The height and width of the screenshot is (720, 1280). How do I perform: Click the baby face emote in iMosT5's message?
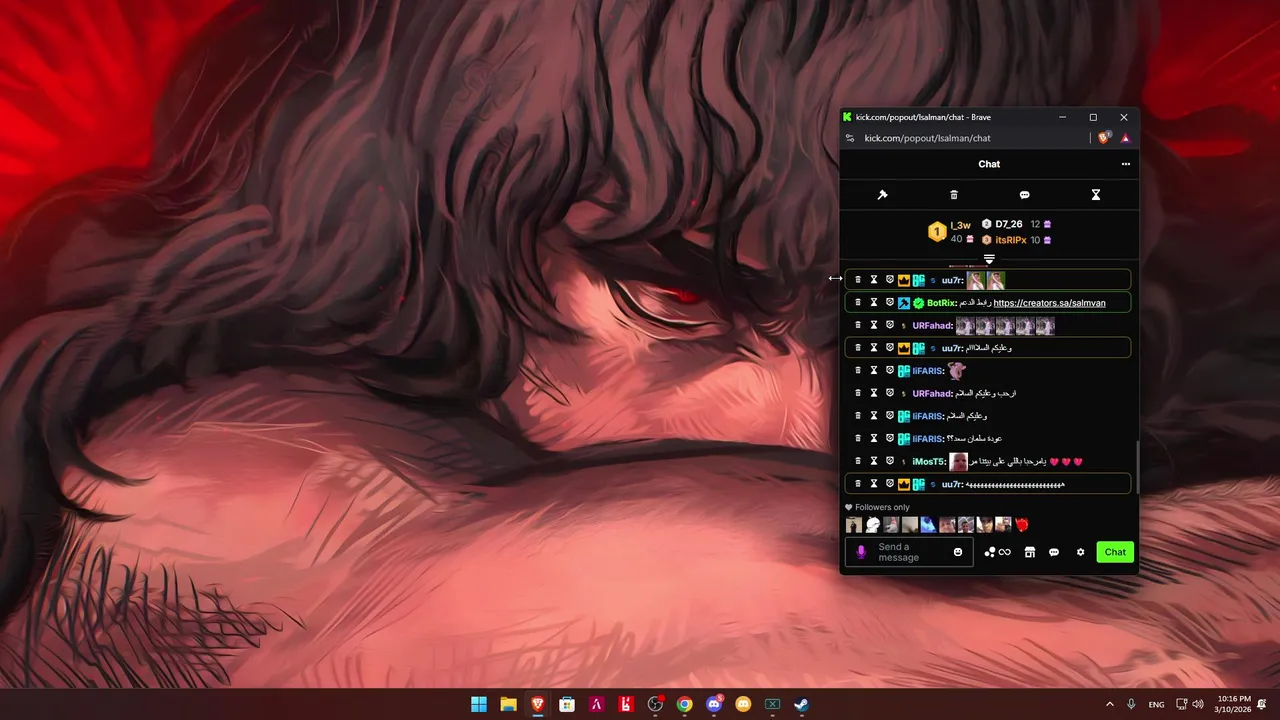click(958, 462)
